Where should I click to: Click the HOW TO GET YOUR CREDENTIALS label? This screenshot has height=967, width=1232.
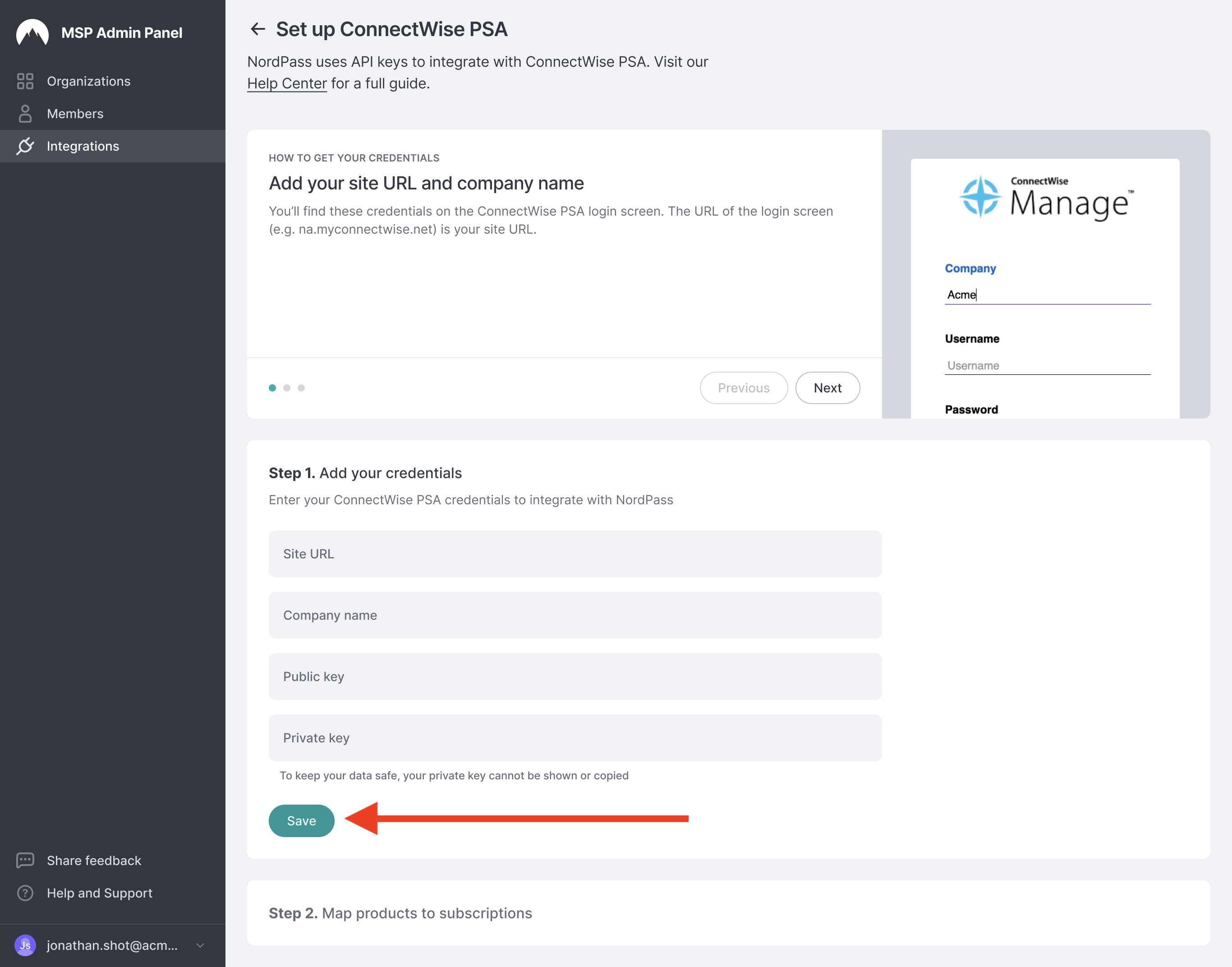(x=354, y=158)
